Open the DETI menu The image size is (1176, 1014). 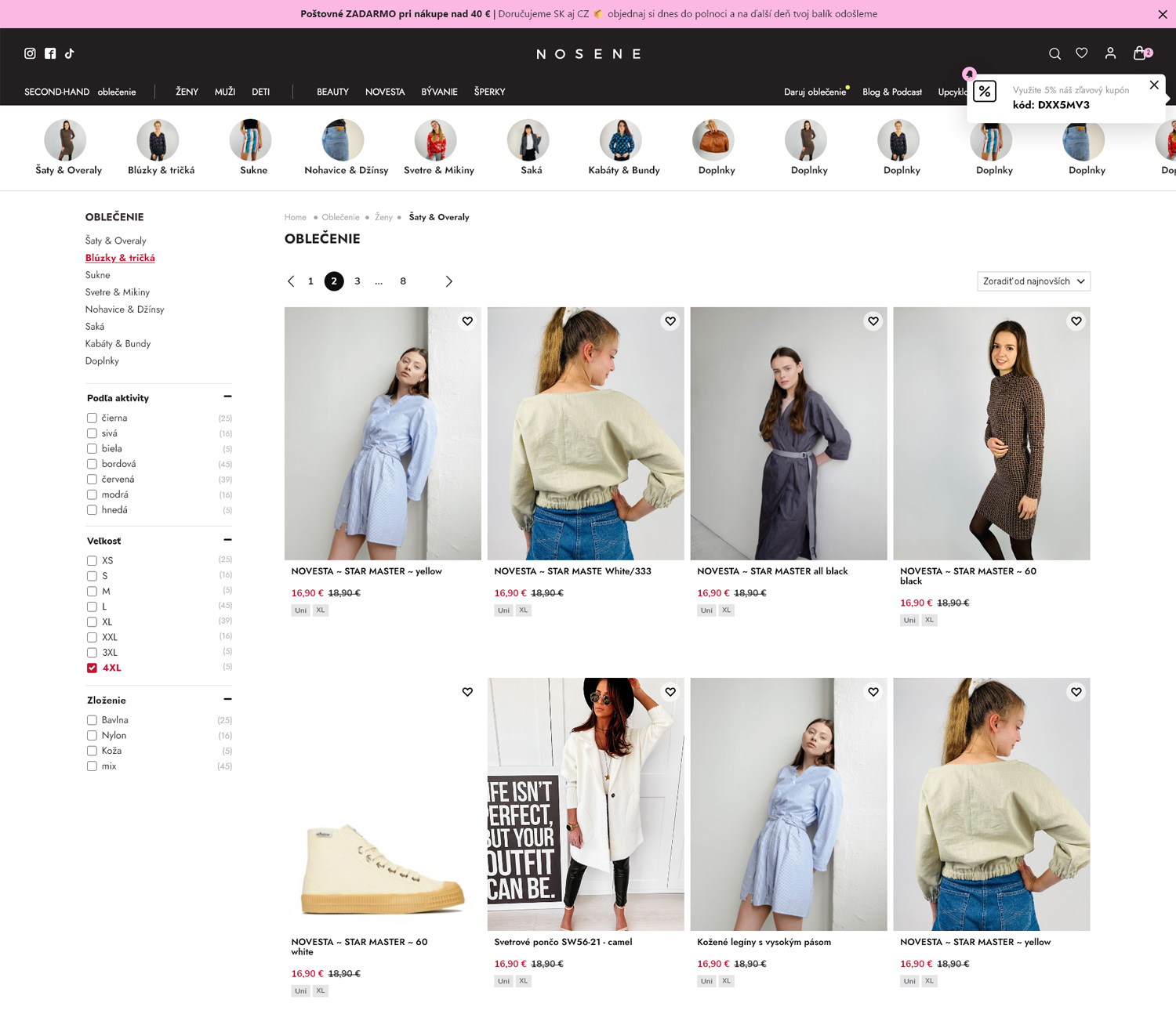coord(260,92)
